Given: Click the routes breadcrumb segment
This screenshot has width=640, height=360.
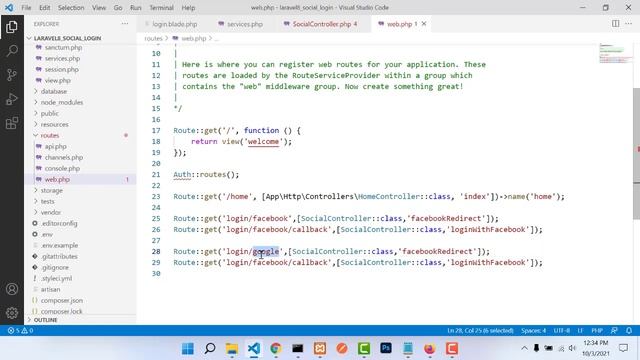Looking at the screenshot, I should point(153,38).
